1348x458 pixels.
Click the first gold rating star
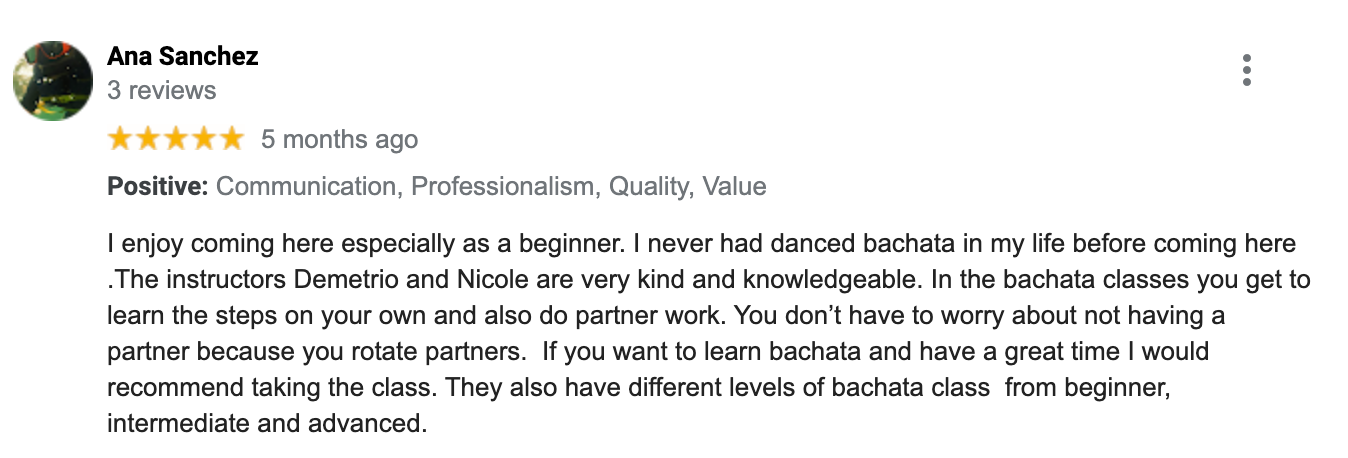click(121, 139)
